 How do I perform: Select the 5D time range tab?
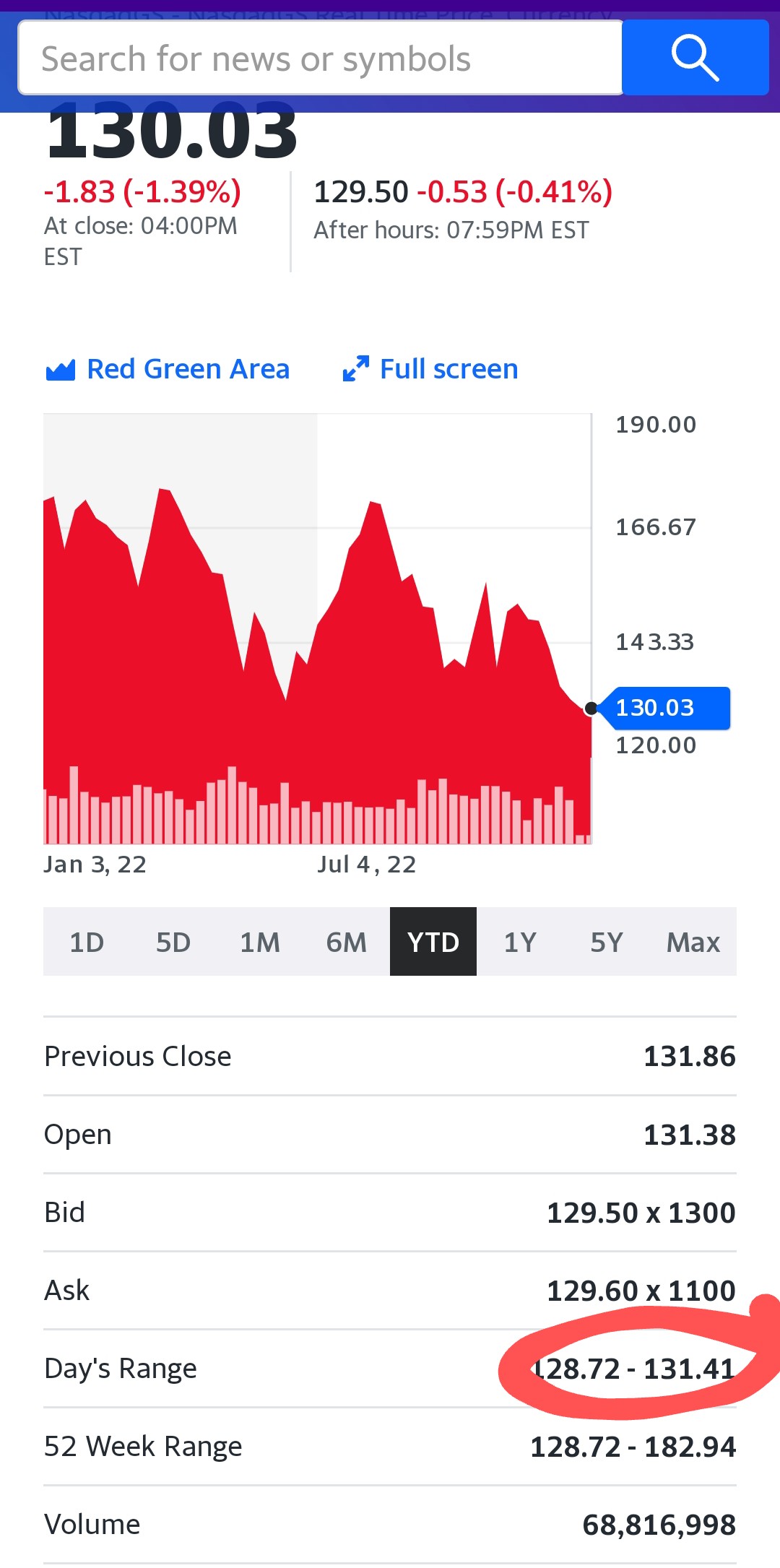pos(173,942)
